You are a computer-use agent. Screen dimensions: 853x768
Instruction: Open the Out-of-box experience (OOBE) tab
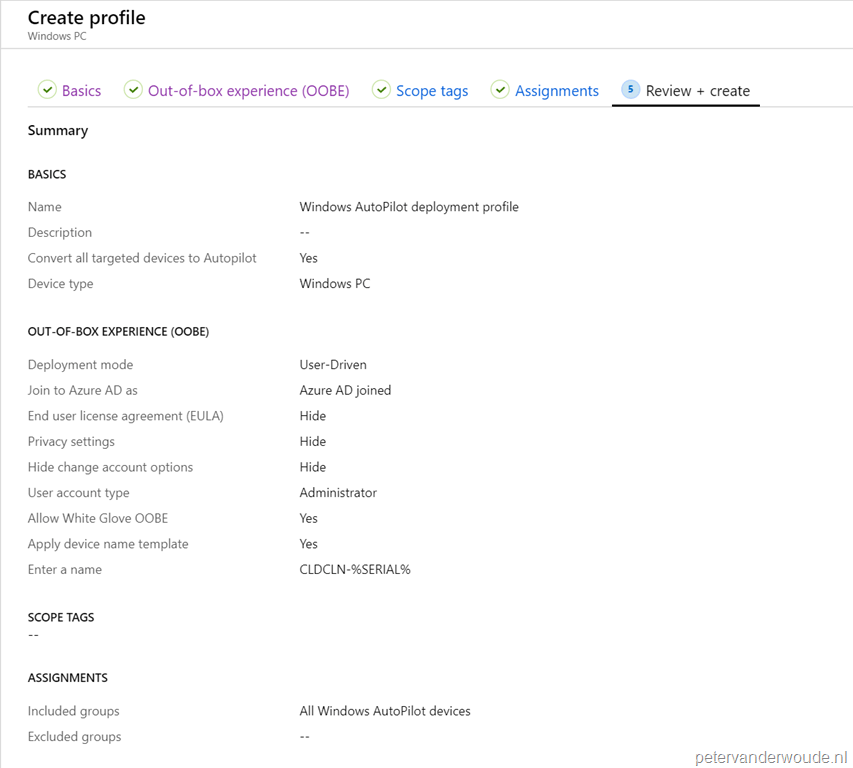pos(250,90)
